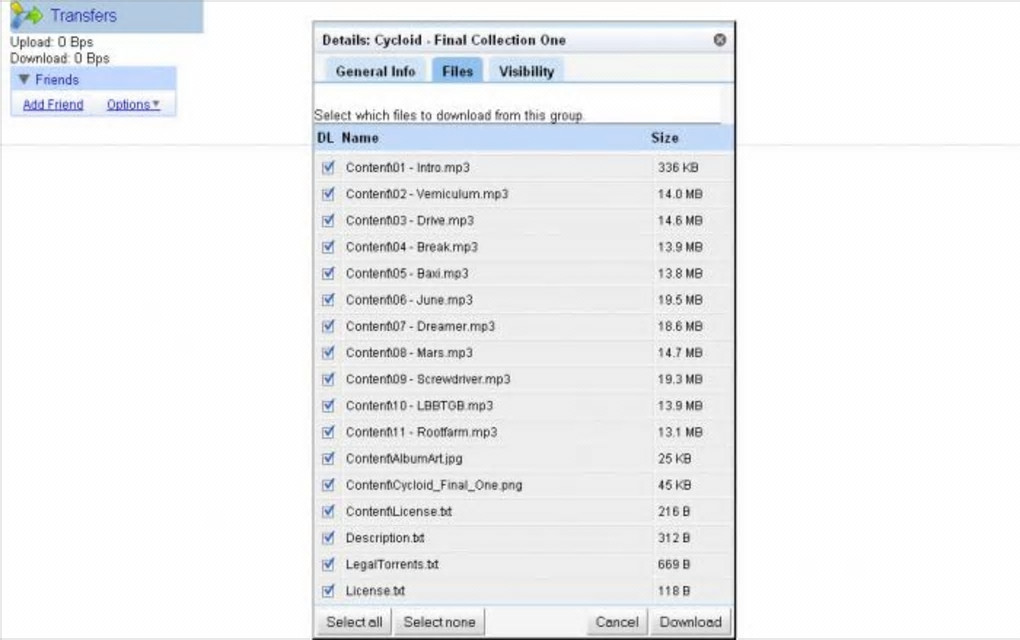Image resolution: width=1020 pixels, height=640 pixels.
Task: Close the Details dialog with X icon
Action: 719,40
